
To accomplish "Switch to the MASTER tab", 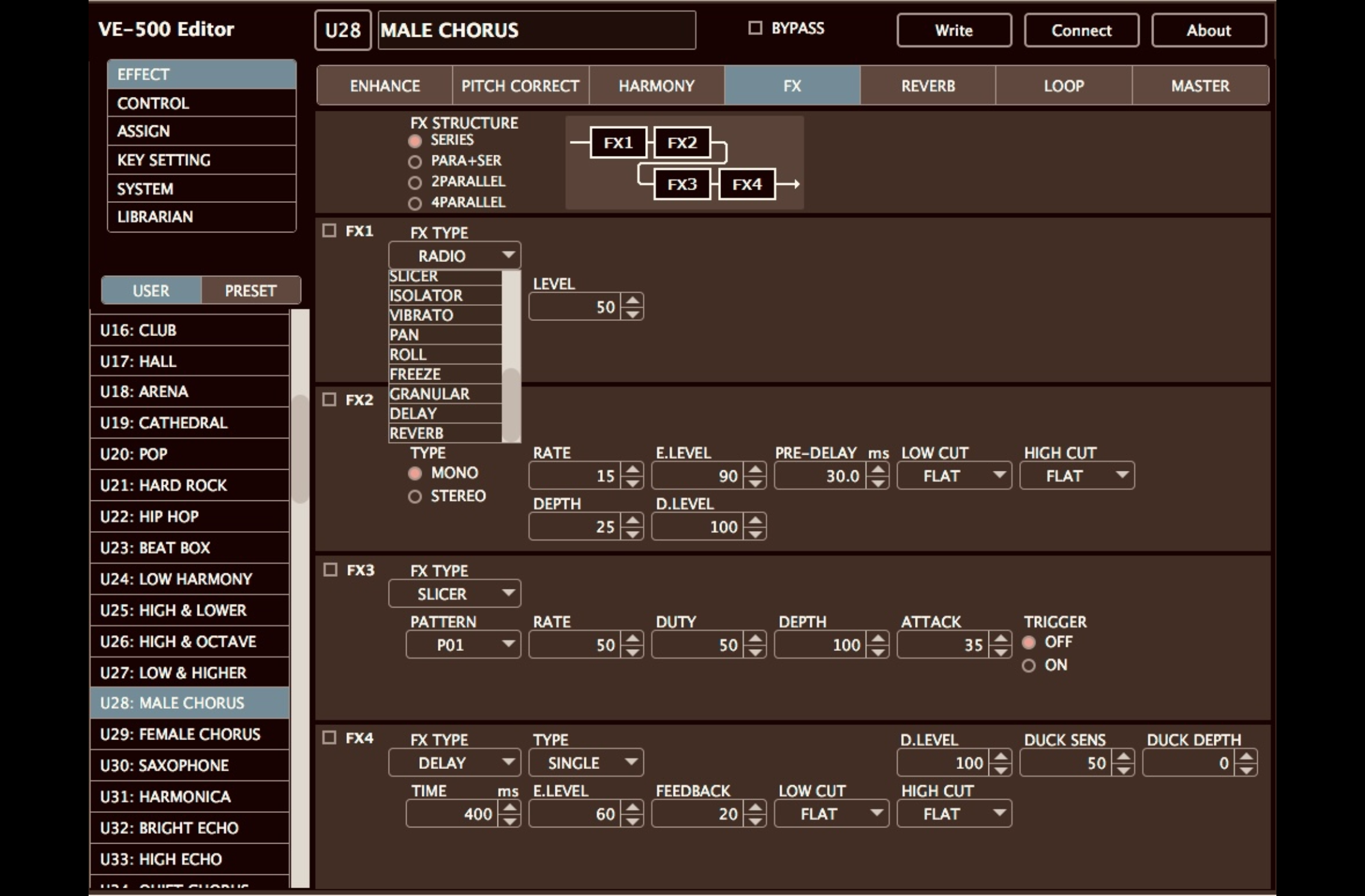I will pyautogui.click(x=1201, y=86).
